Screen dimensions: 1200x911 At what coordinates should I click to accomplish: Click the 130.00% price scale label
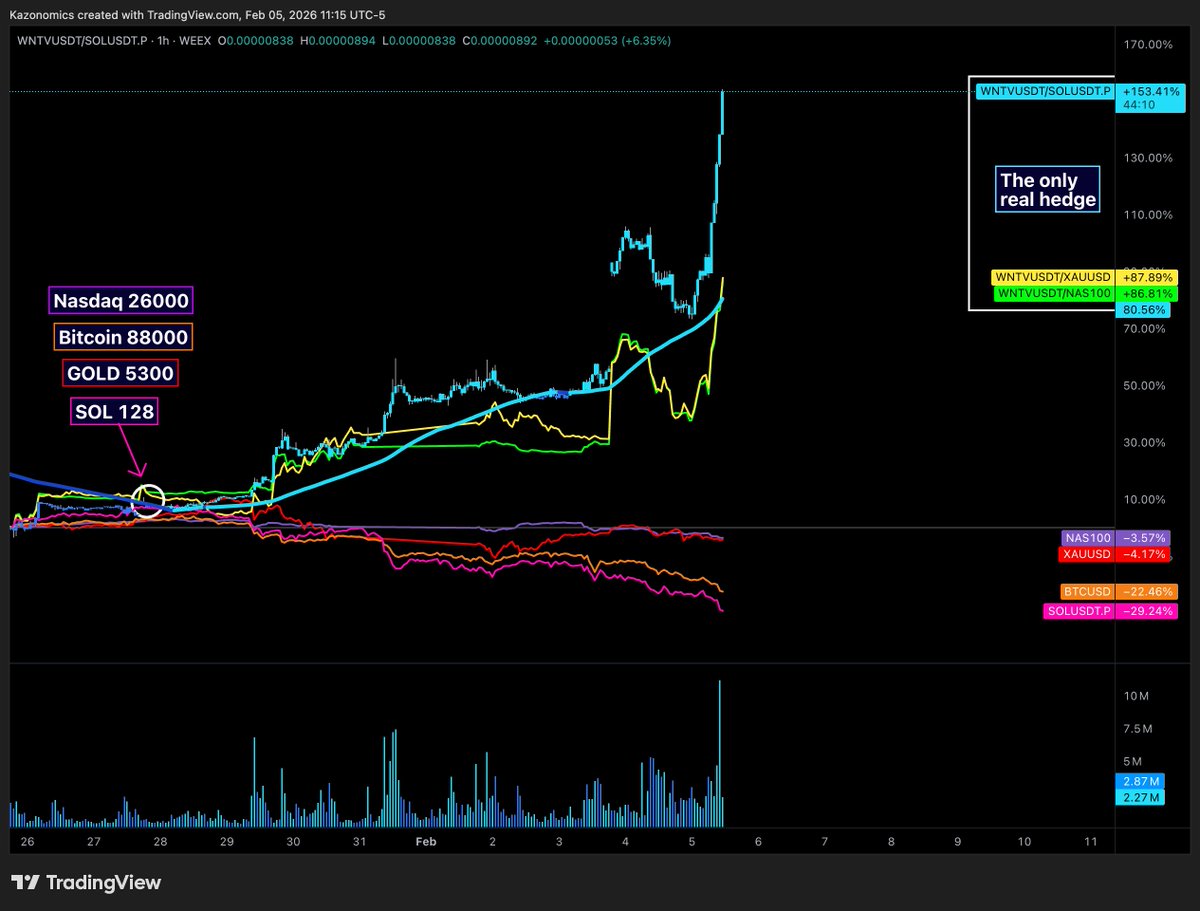click(x=1150, y=158)
